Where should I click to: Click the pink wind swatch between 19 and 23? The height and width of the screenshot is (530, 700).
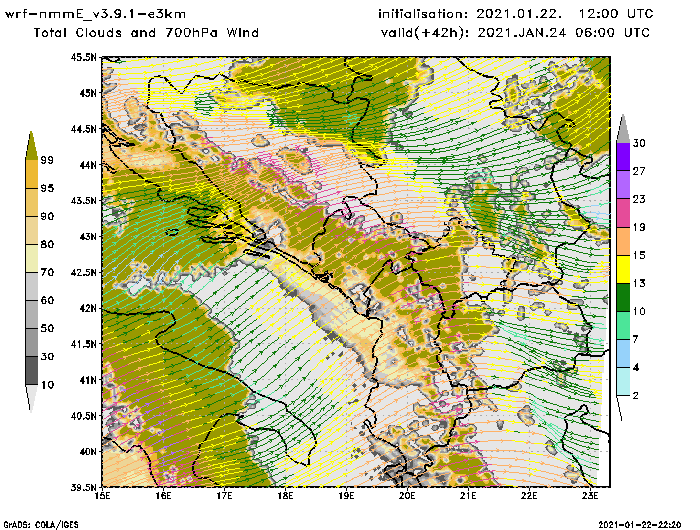click(623, 213)
